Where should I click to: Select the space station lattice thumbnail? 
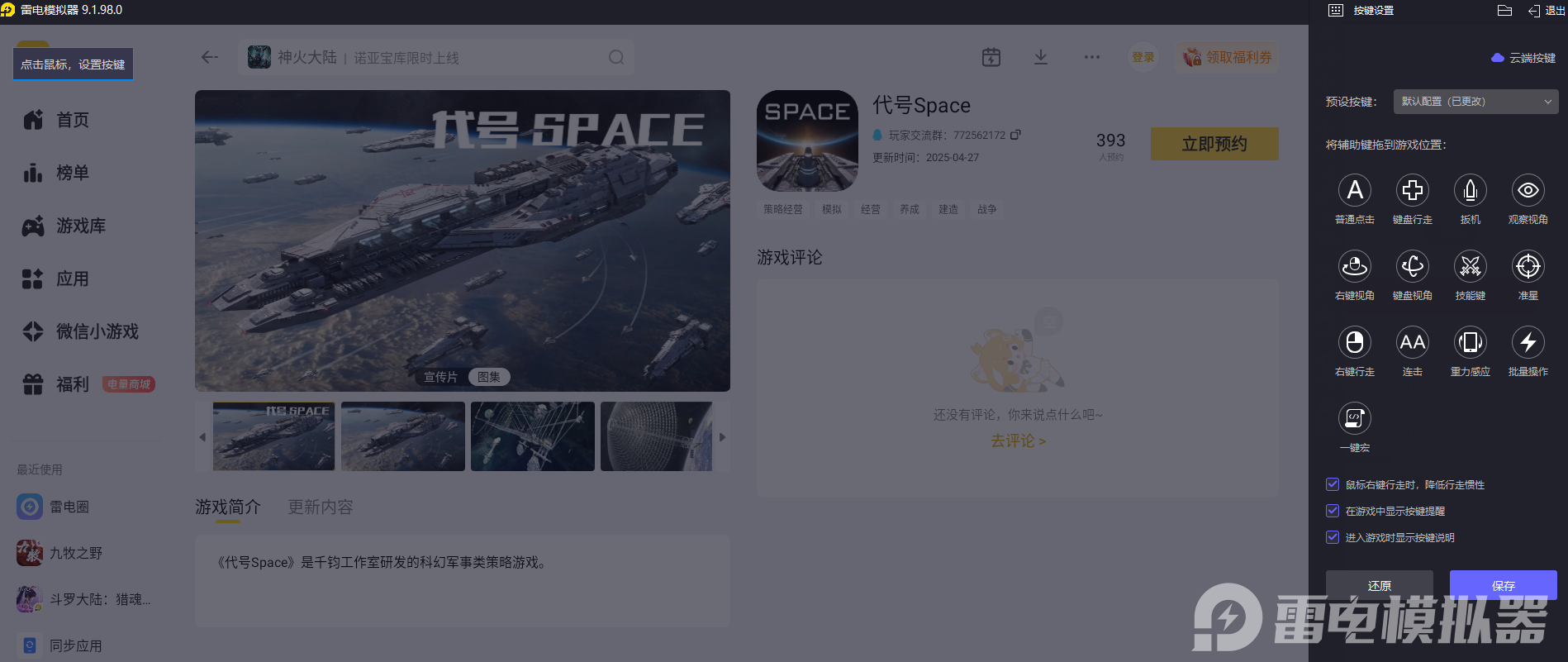coord(533,436)
